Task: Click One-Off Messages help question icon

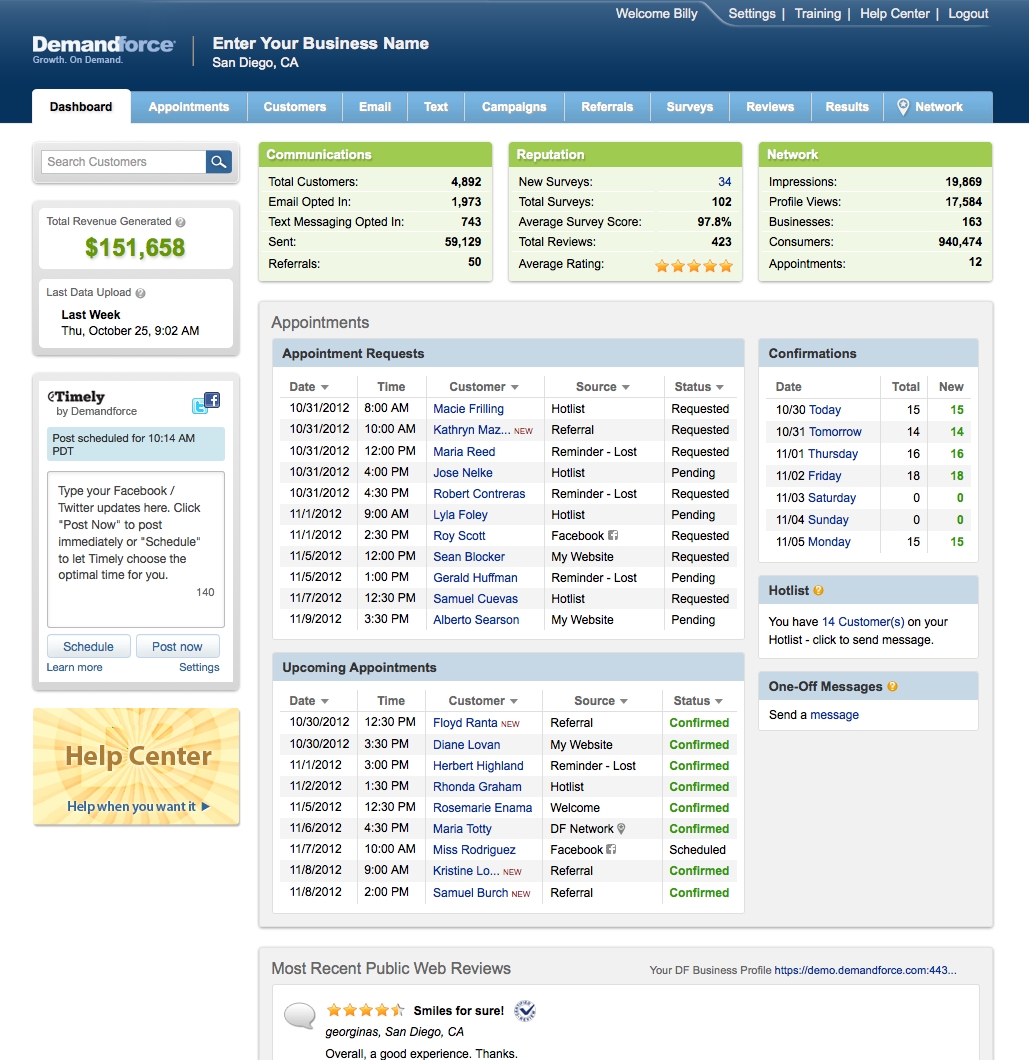Action: [x=892, y=686]
